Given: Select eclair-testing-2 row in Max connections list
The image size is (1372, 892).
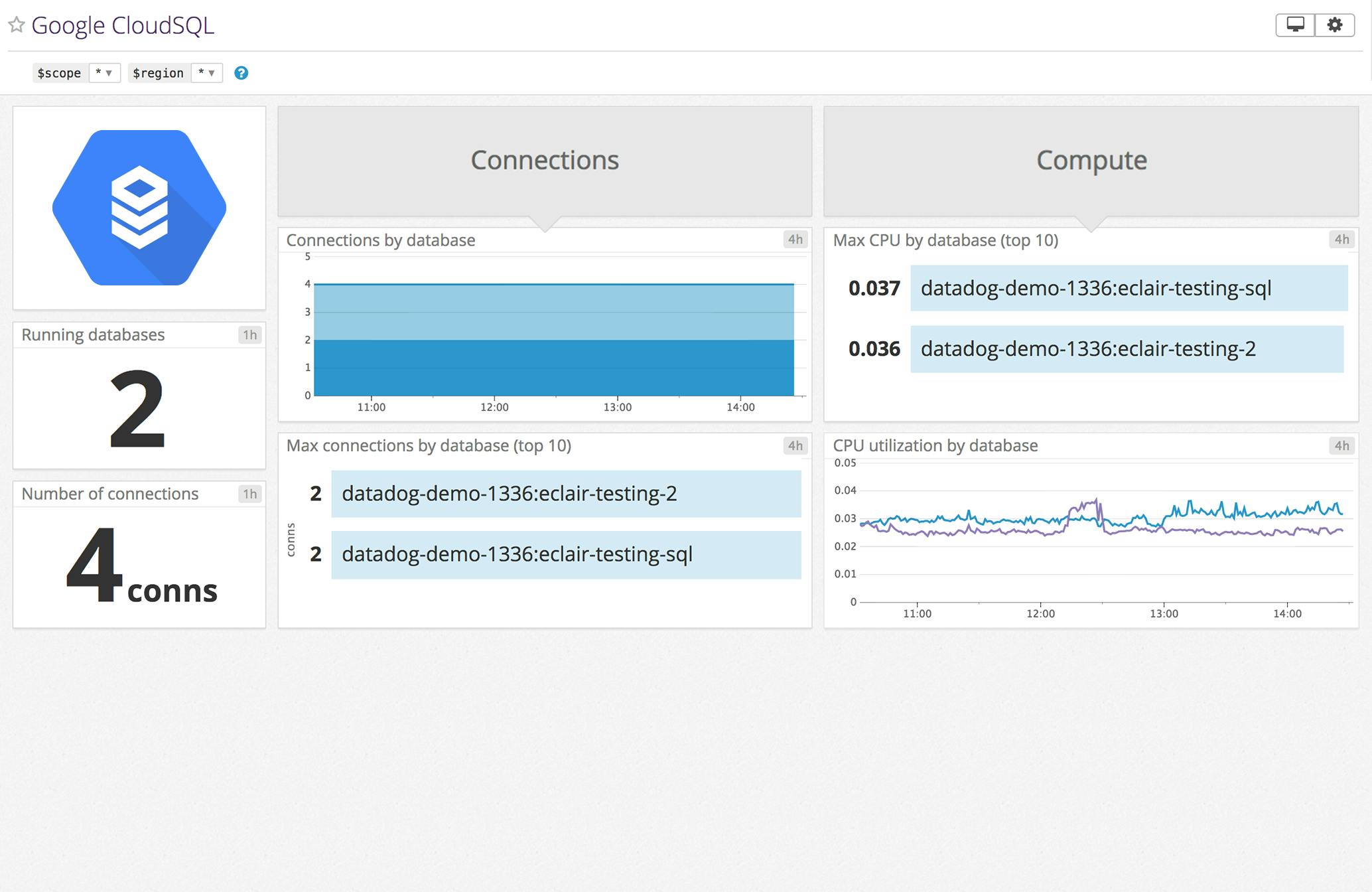Looking at the screenshot, I should pyautogui.click(x=566, y=494).
